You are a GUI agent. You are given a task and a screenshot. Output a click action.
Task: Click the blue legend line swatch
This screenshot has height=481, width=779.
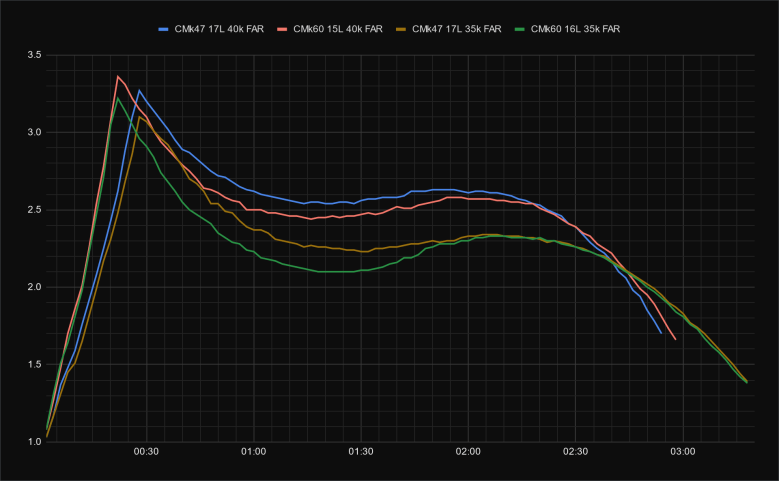point(165,29)
